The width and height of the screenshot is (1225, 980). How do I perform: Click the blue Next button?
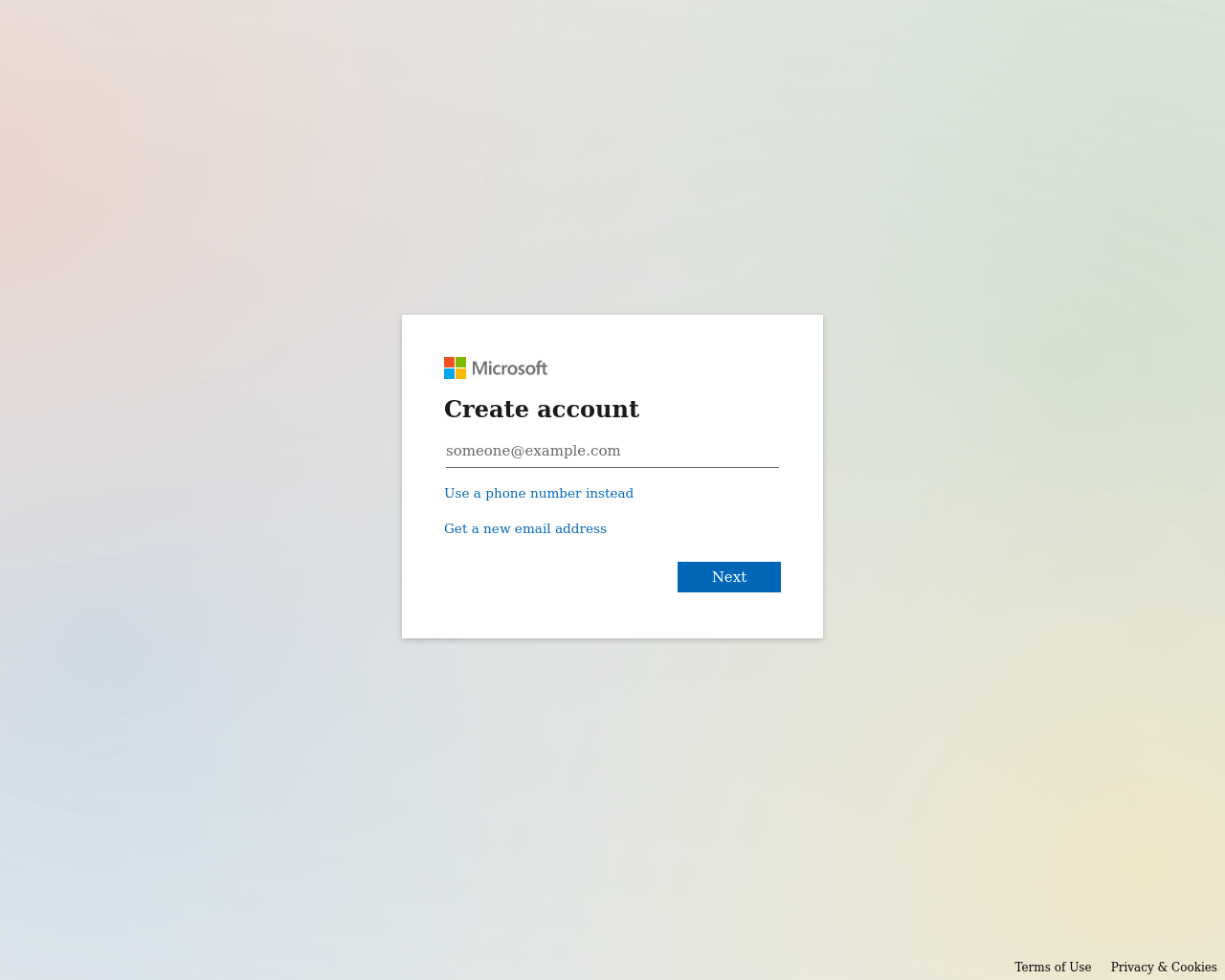click(x=729, y=577)
